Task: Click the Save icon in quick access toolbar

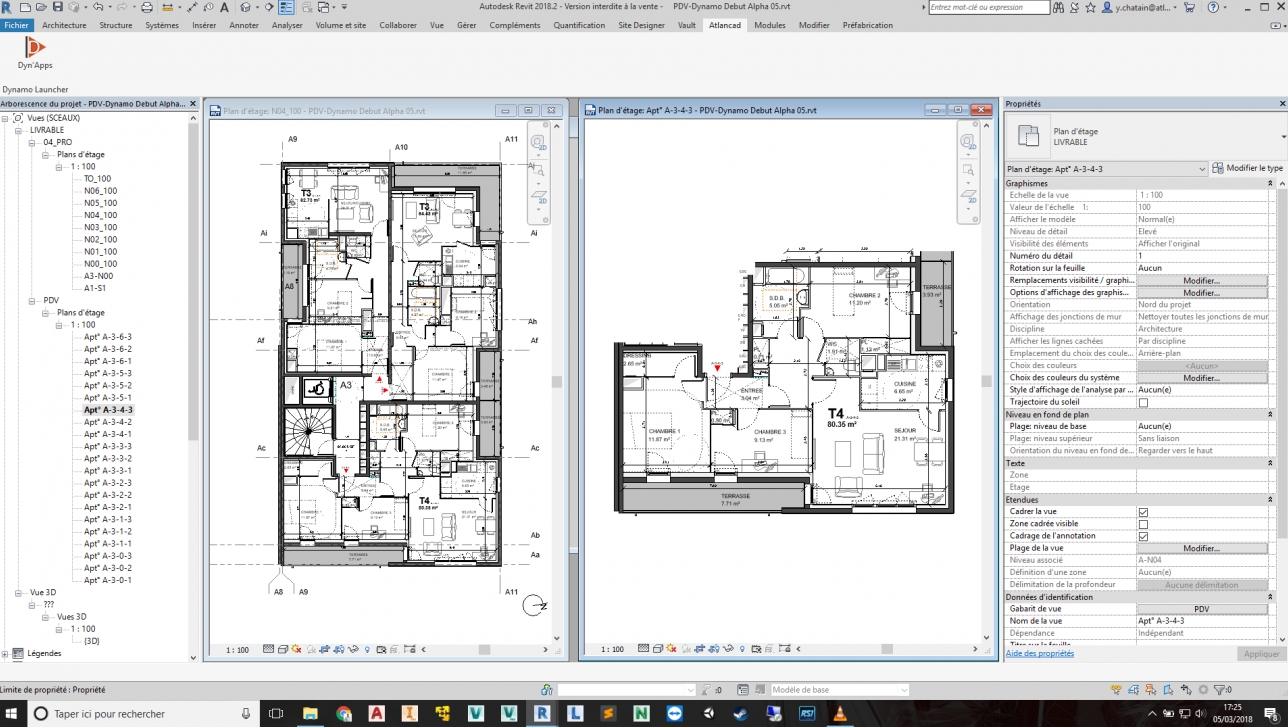Action: point(57,7)
